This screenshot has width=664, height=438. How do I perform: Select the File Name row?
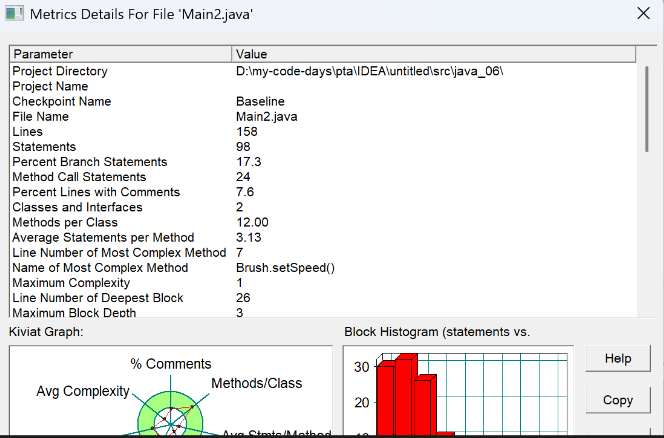click(x=323, y=116)
